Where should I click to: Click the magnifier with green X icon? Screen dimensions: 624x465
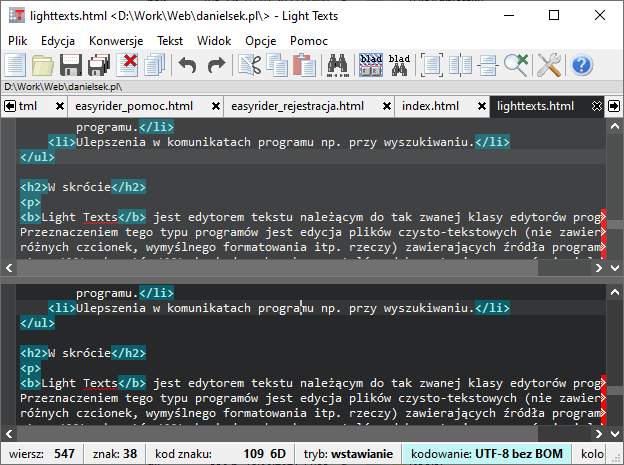coord(516,65)
